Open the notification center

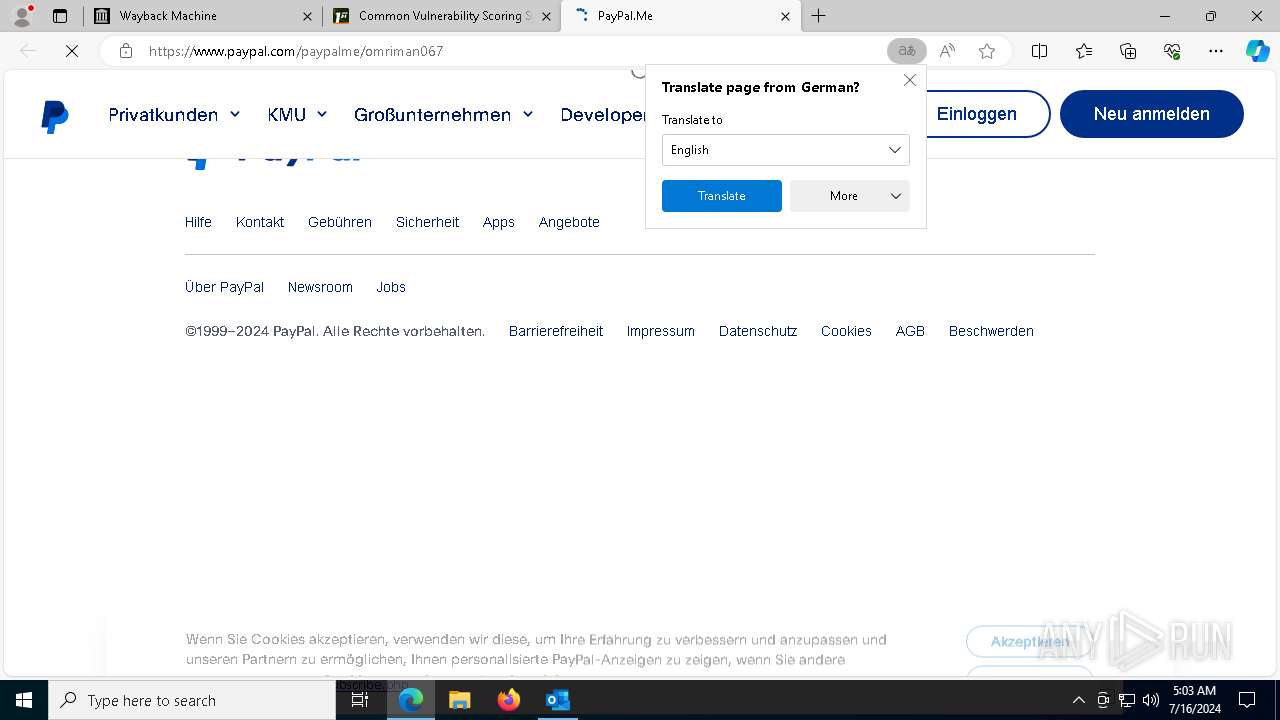[1247, 700]
